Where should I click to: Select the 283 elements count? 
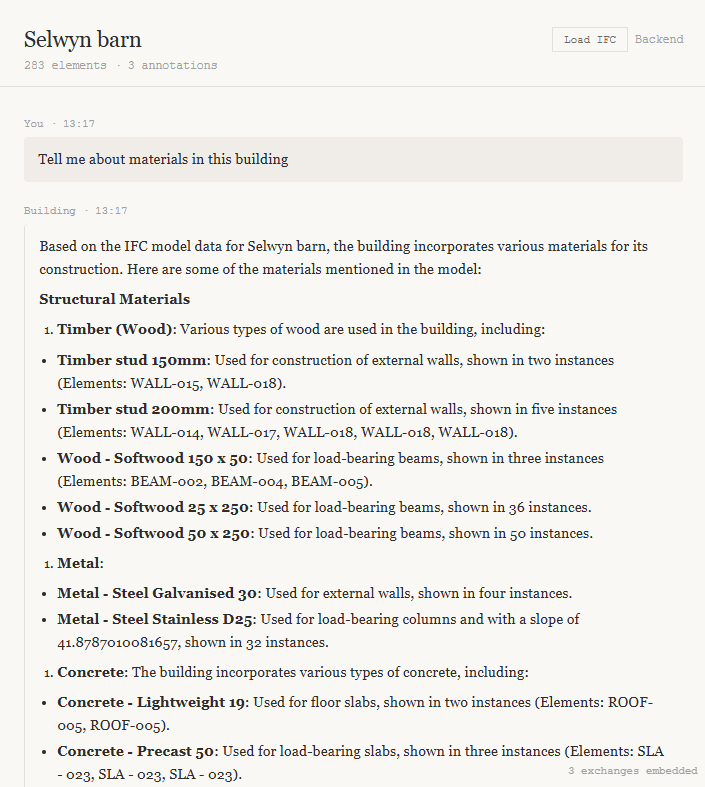[x=65, y=66]
